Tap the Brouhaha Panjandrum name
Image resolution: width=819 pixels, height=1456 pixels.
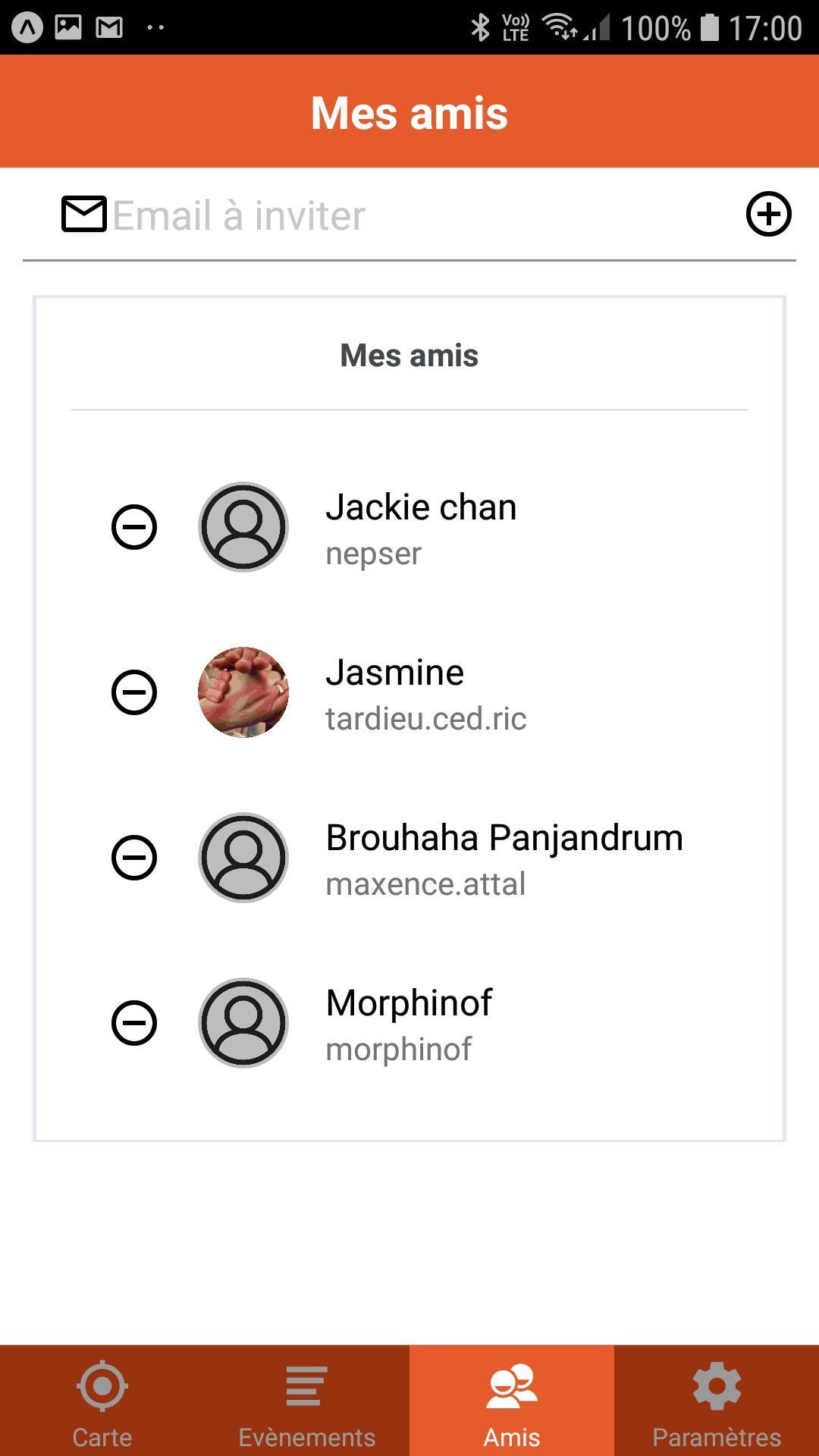pos(504,838)
